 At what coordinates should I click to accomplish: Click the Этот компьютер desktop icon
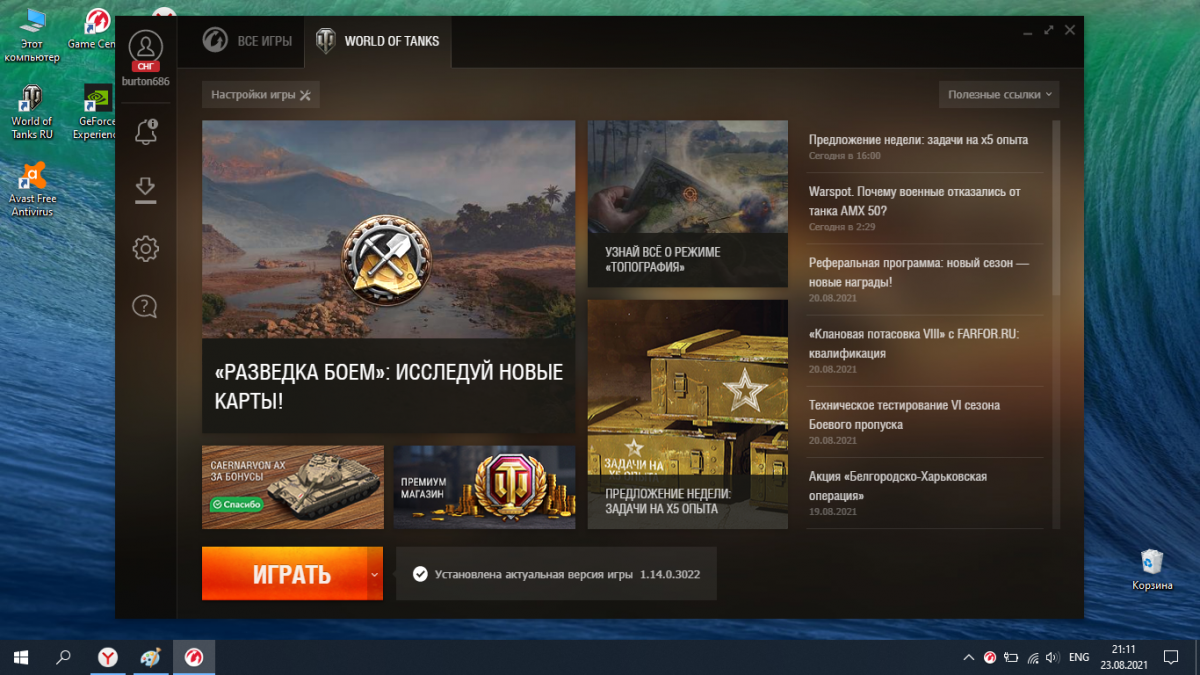point(32,35)
